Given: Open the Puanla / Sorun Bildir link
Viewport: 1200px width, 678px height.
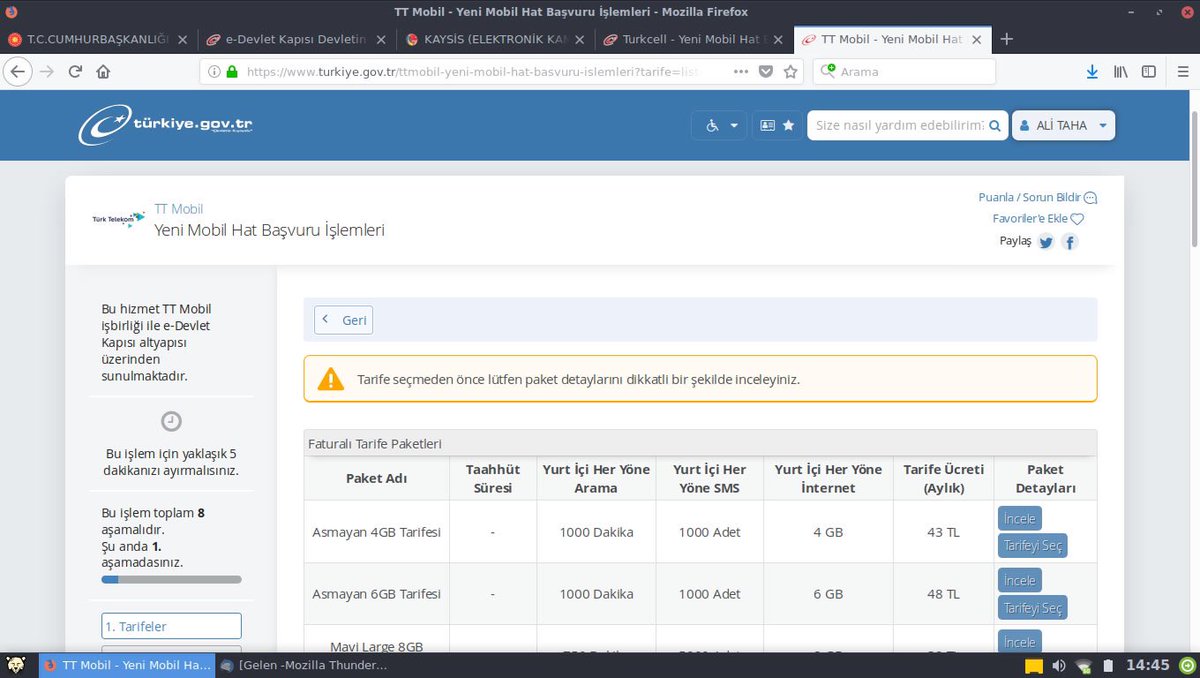Looking at the screenshot, I should [1038, 198].
